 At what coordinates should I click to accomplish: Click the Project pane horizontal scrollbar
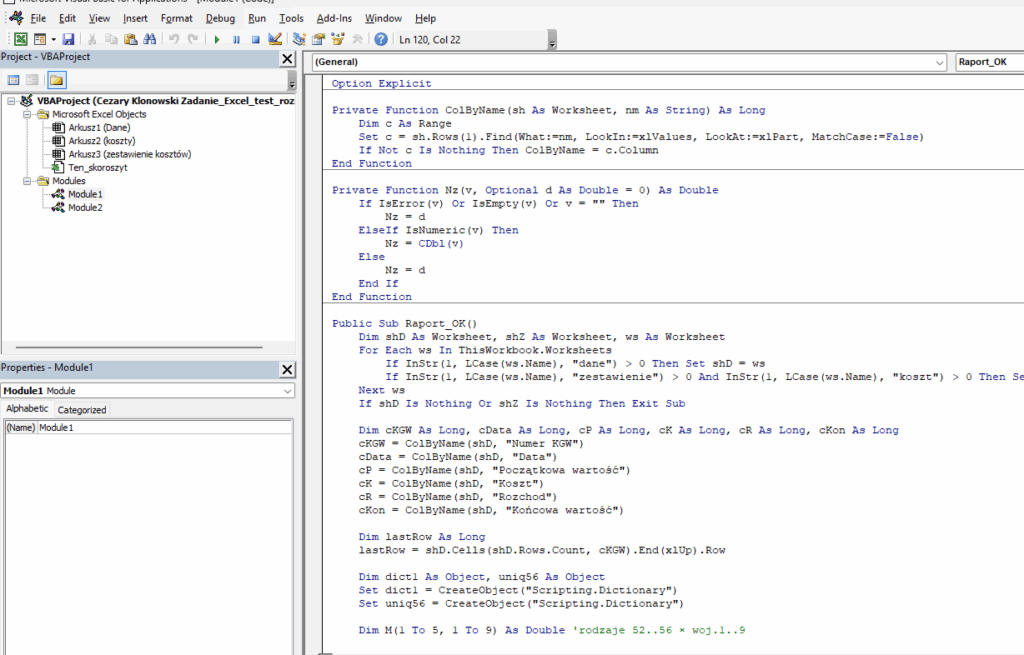click(139, 347)
